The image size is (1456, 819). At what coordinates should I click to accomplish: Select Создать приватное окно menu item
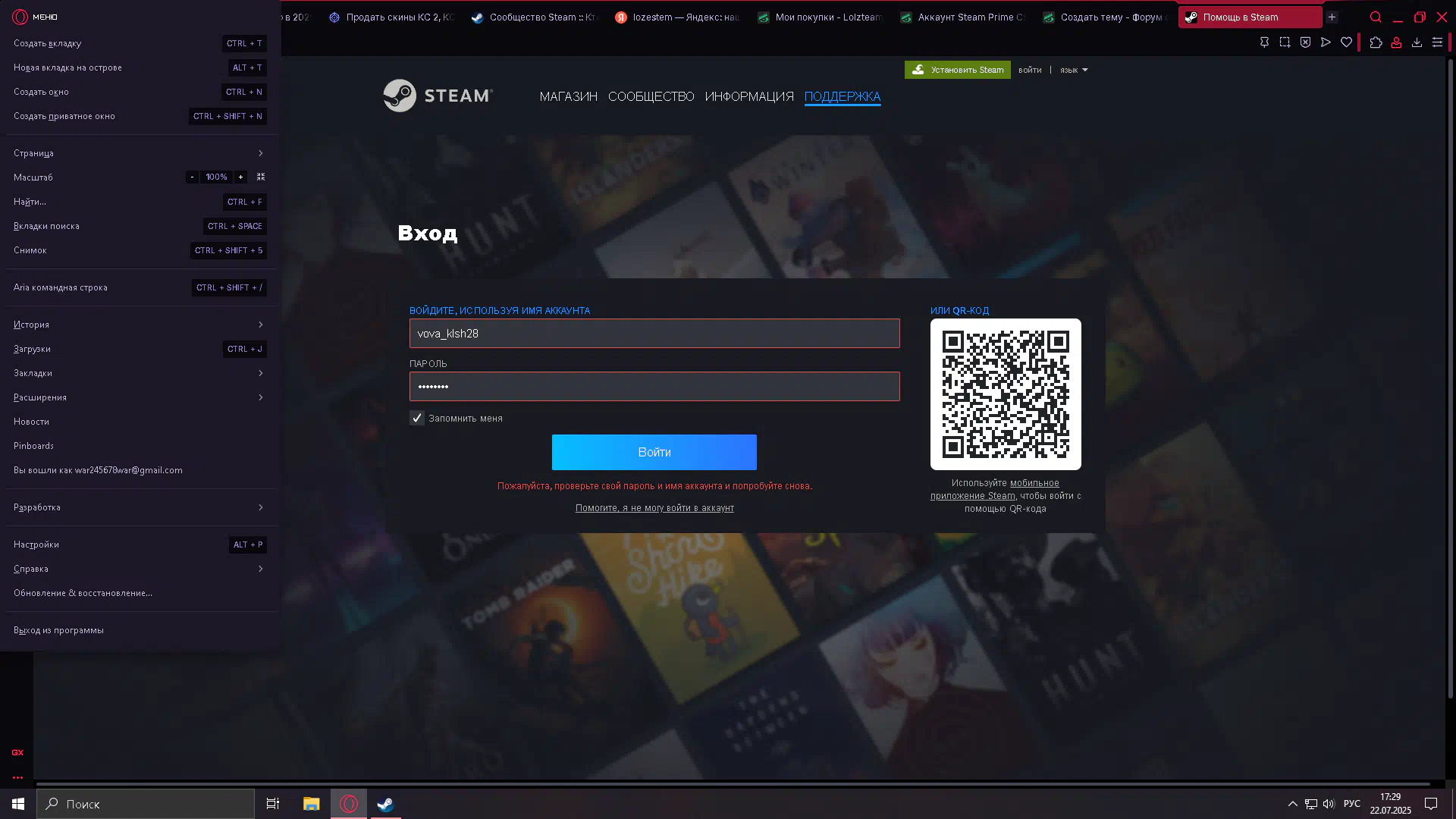[x=140, y=116]
